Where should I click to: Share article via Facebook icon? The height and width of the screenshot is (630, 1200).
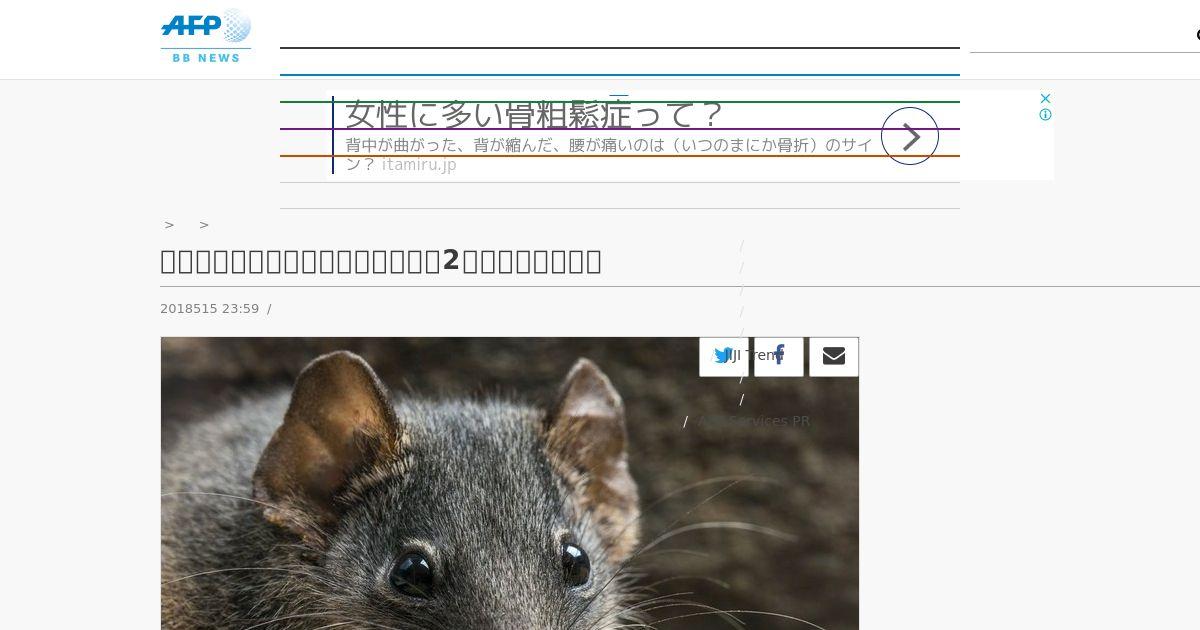click(x=779, y=356)
